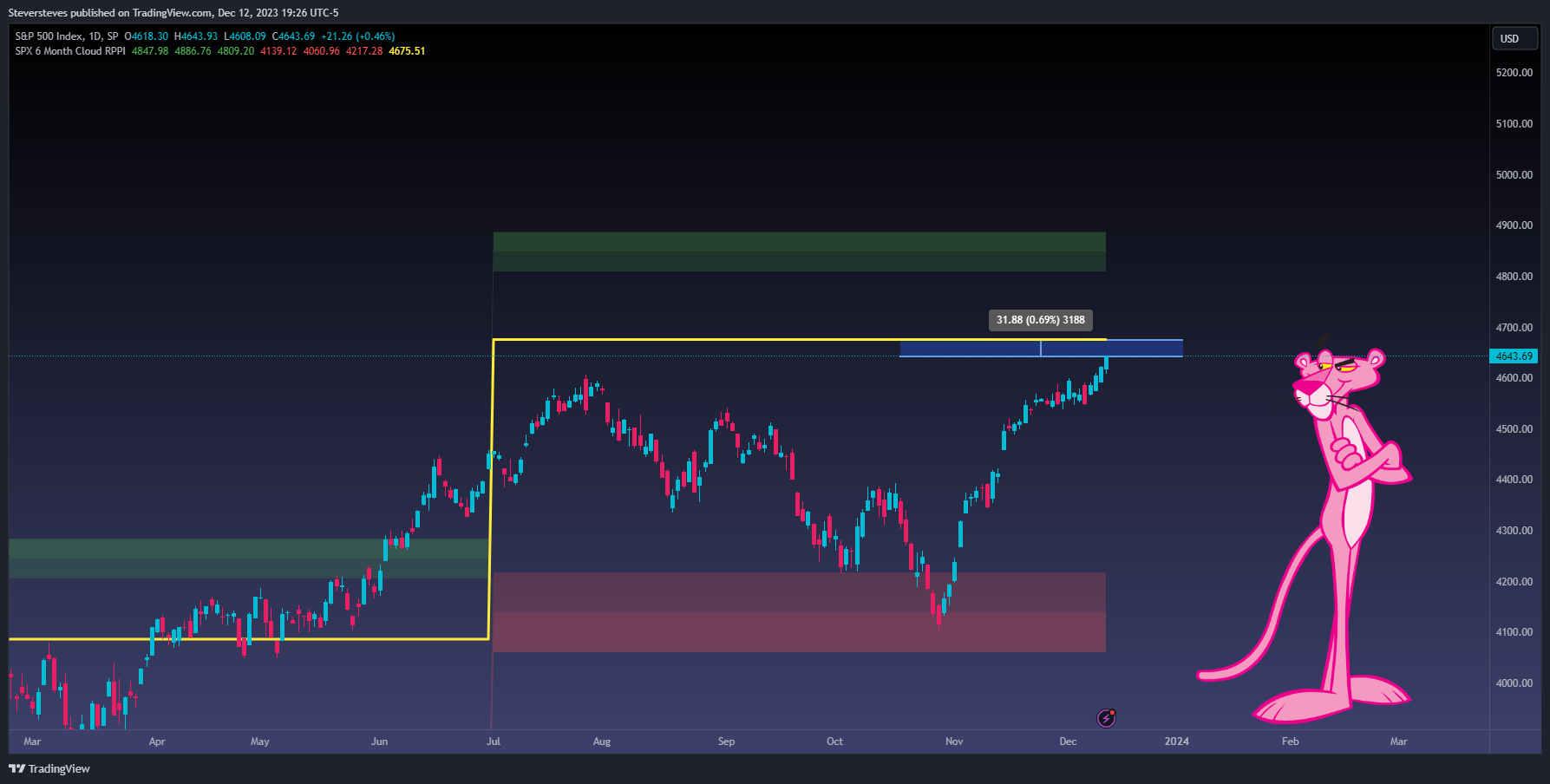Select the SPX 6 Month Cloud RPPI indicator legend
This screenshot has height=784, width=1550.
click(70, 51)
